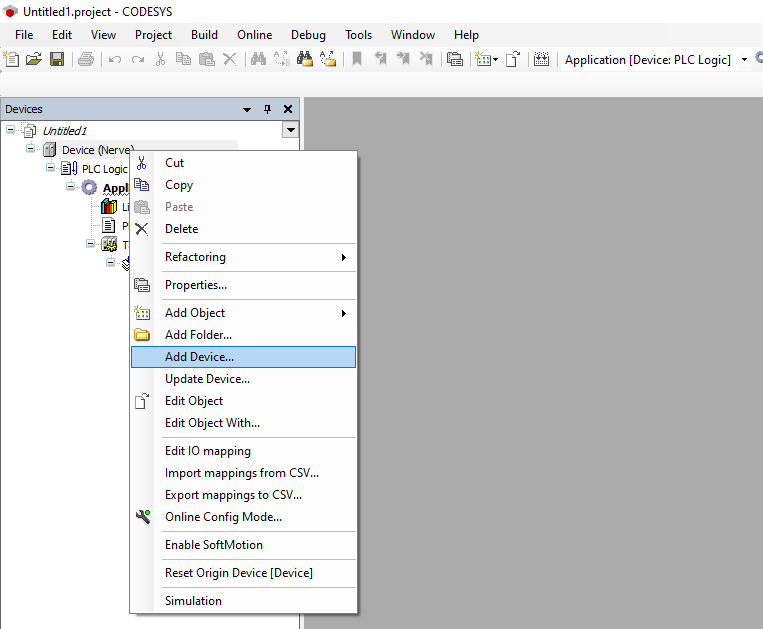Open the Online menu in the menu bar
763x629 pixels.
coord(254,34)
